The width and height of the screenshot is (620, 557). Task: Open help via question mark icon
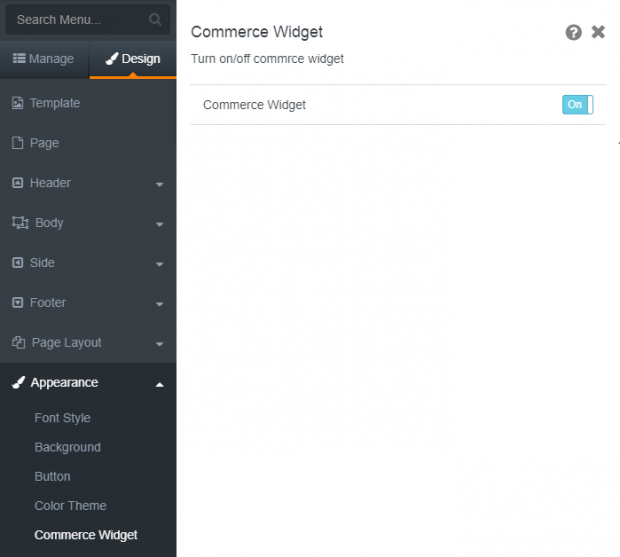click(573, 32)
